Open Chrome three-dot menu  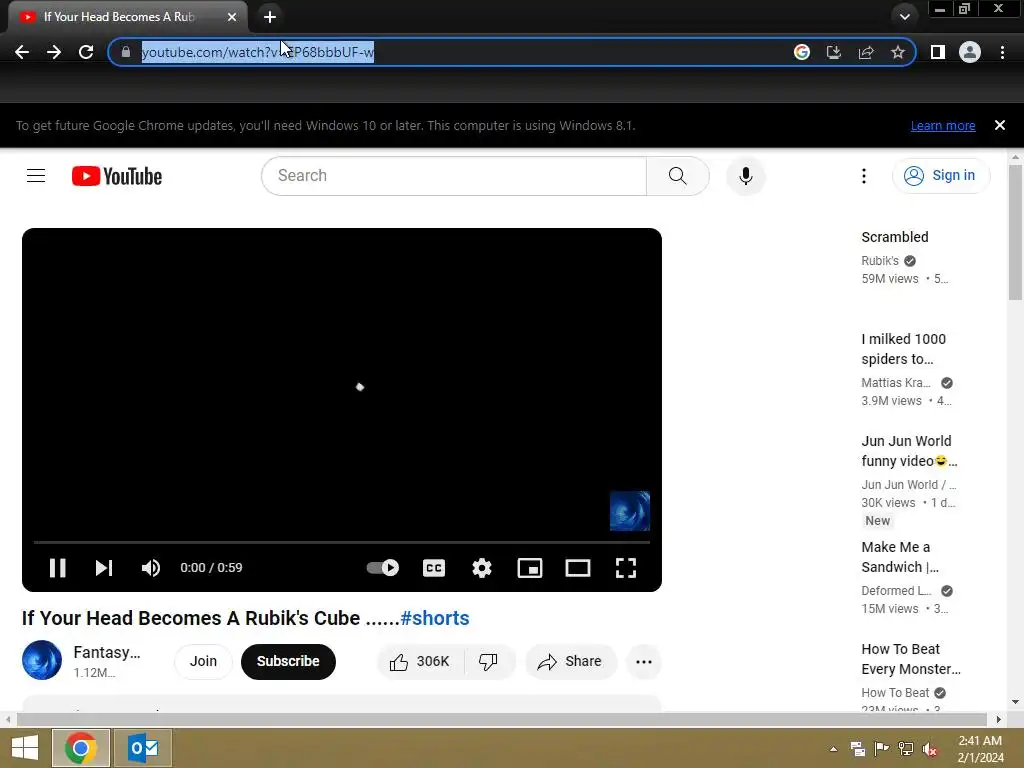1002,52
